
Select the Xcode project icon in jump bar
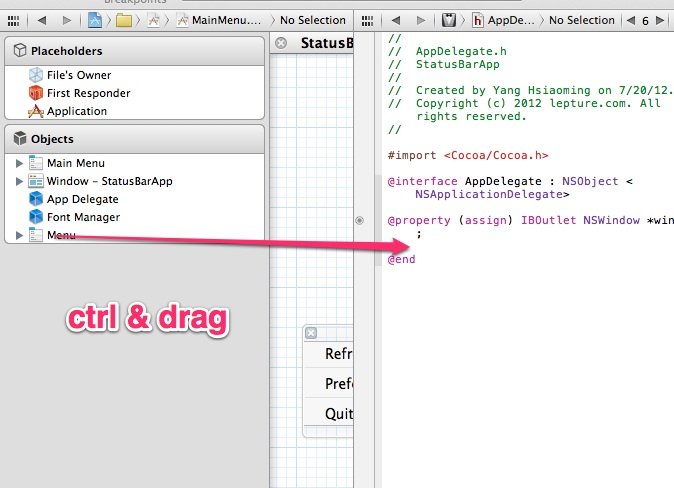click(x=95, y=20)
